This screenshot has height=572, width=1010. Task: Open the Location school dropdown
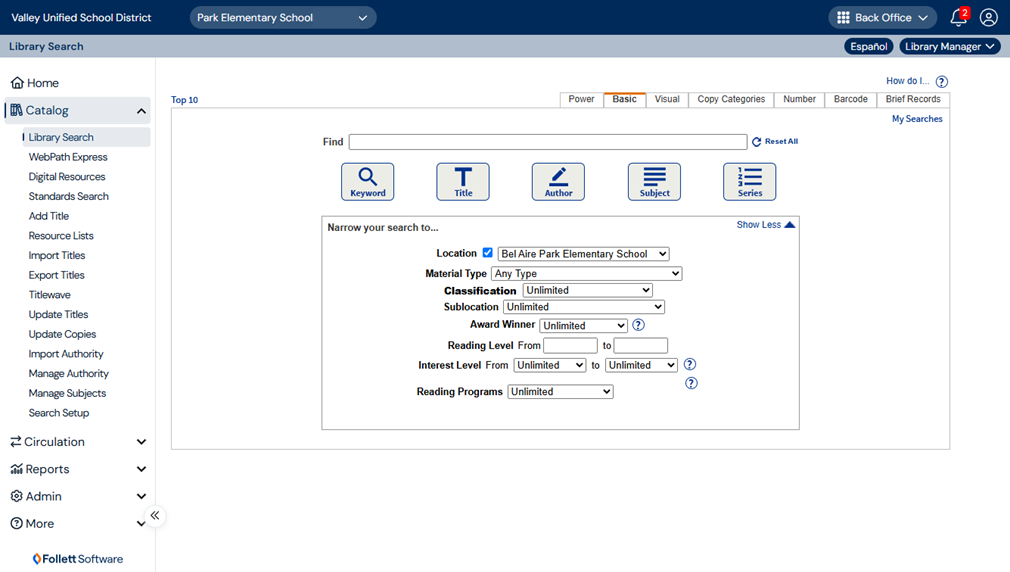click(583, 254)
